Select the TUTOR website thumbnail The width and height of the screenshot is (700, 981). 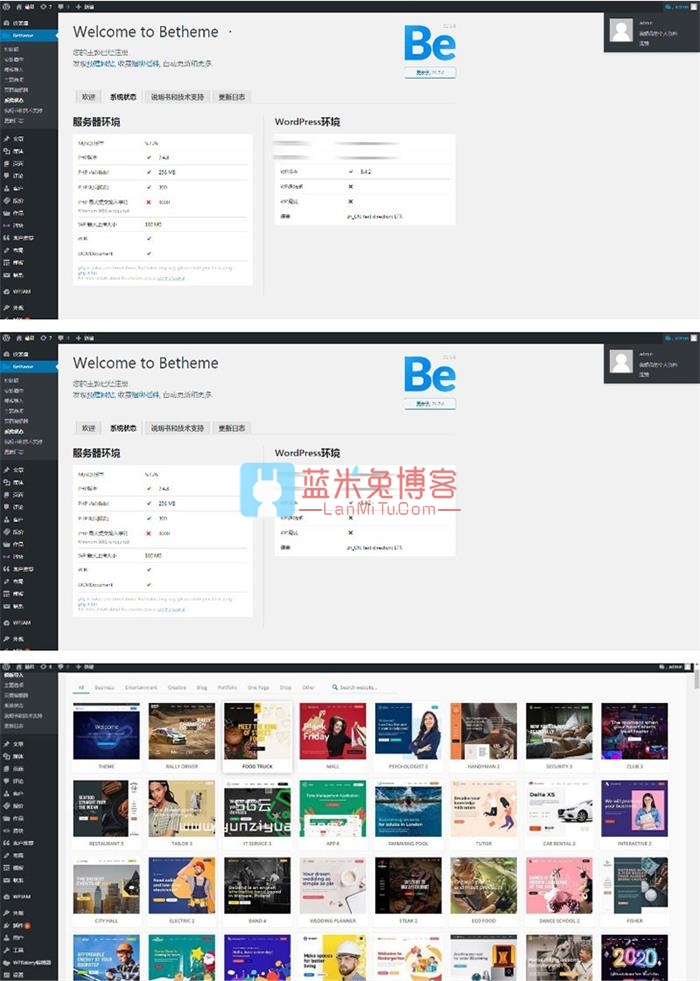(x=484, y=808)
